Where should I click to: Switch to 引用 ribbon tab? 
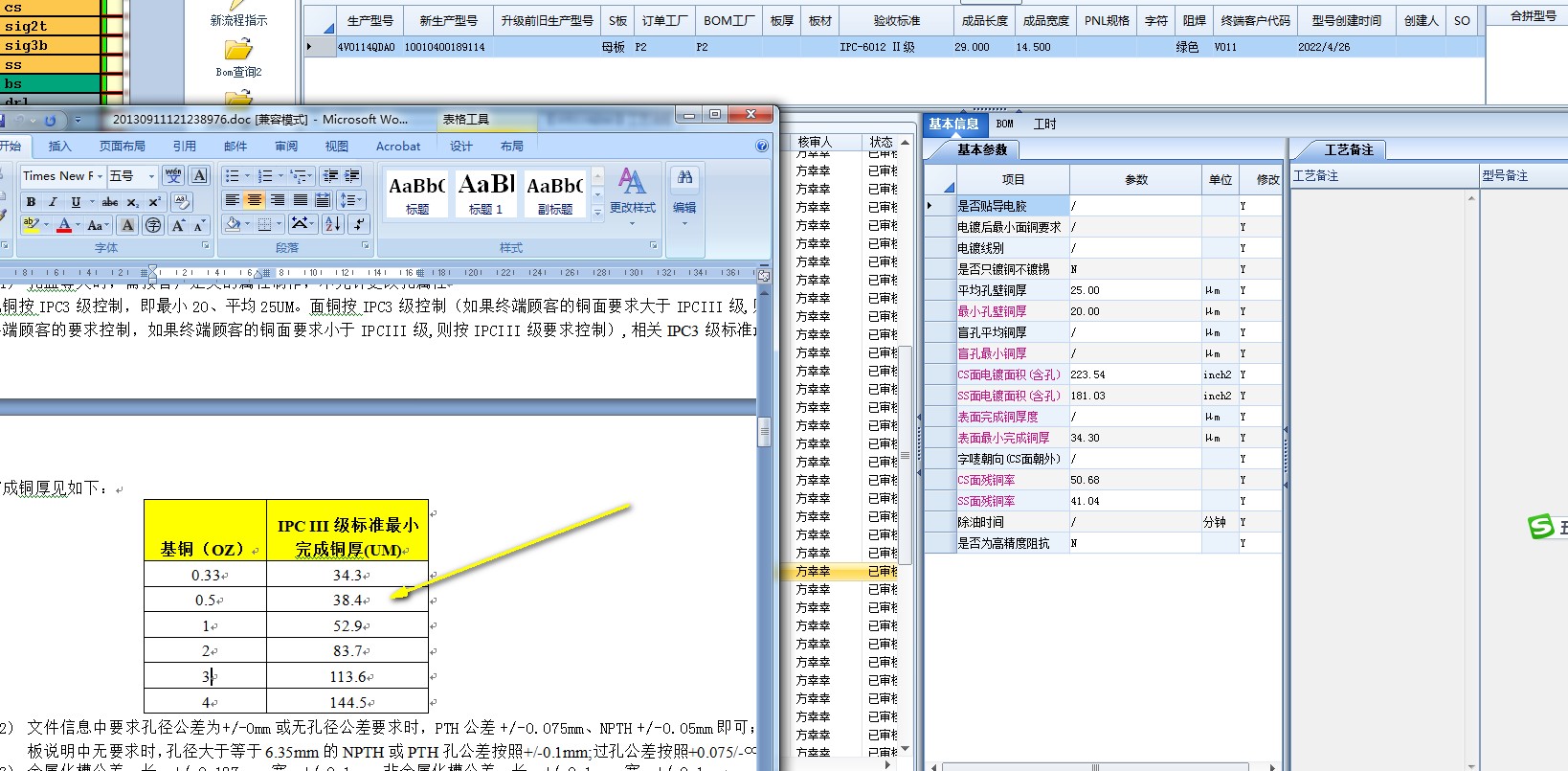pyautogui.click(x=185, y=147)
